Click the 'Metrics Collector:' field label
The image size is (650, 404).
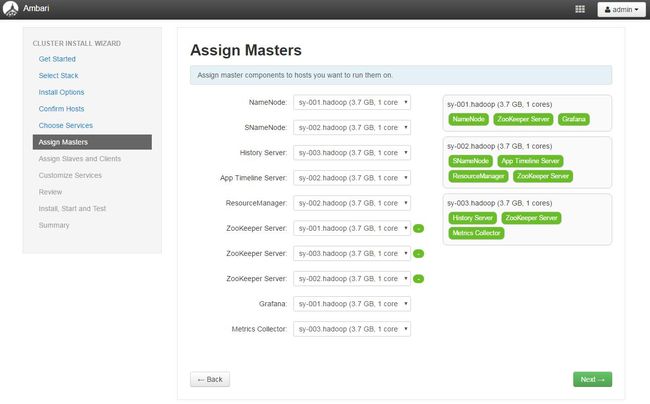point(259,329)
